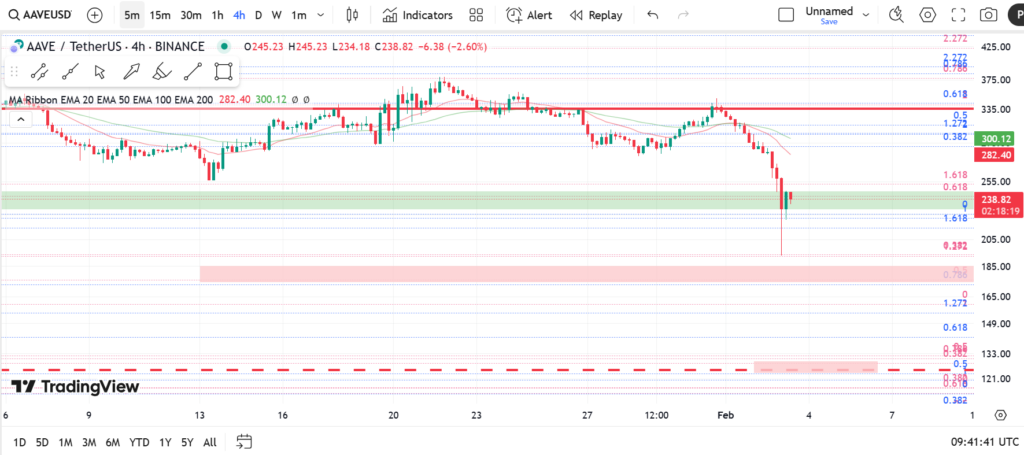1024x455 pixels.
Task: Pick the rectangle shape tool in floating toolbar
Action: (x=223, y=71)
